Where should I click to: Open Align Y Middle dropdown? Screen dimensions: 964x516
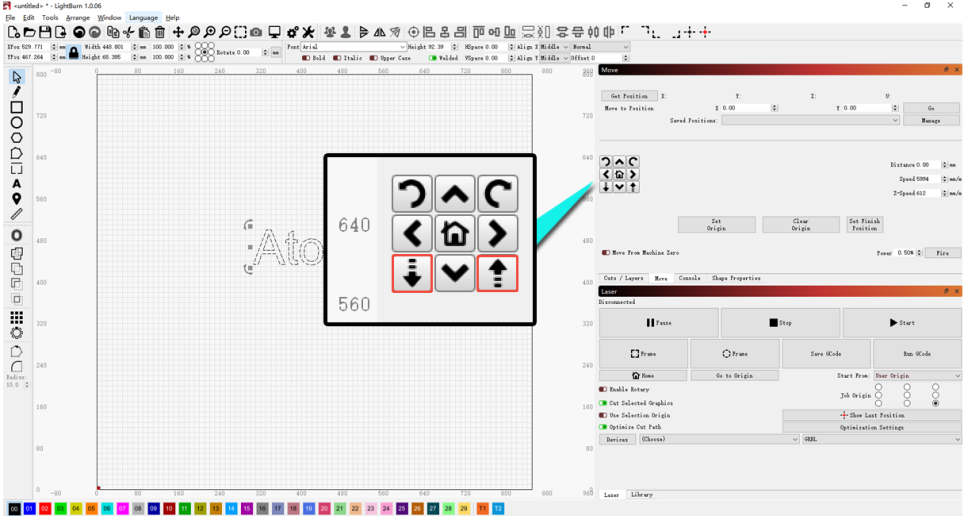(x=554, y=58)
